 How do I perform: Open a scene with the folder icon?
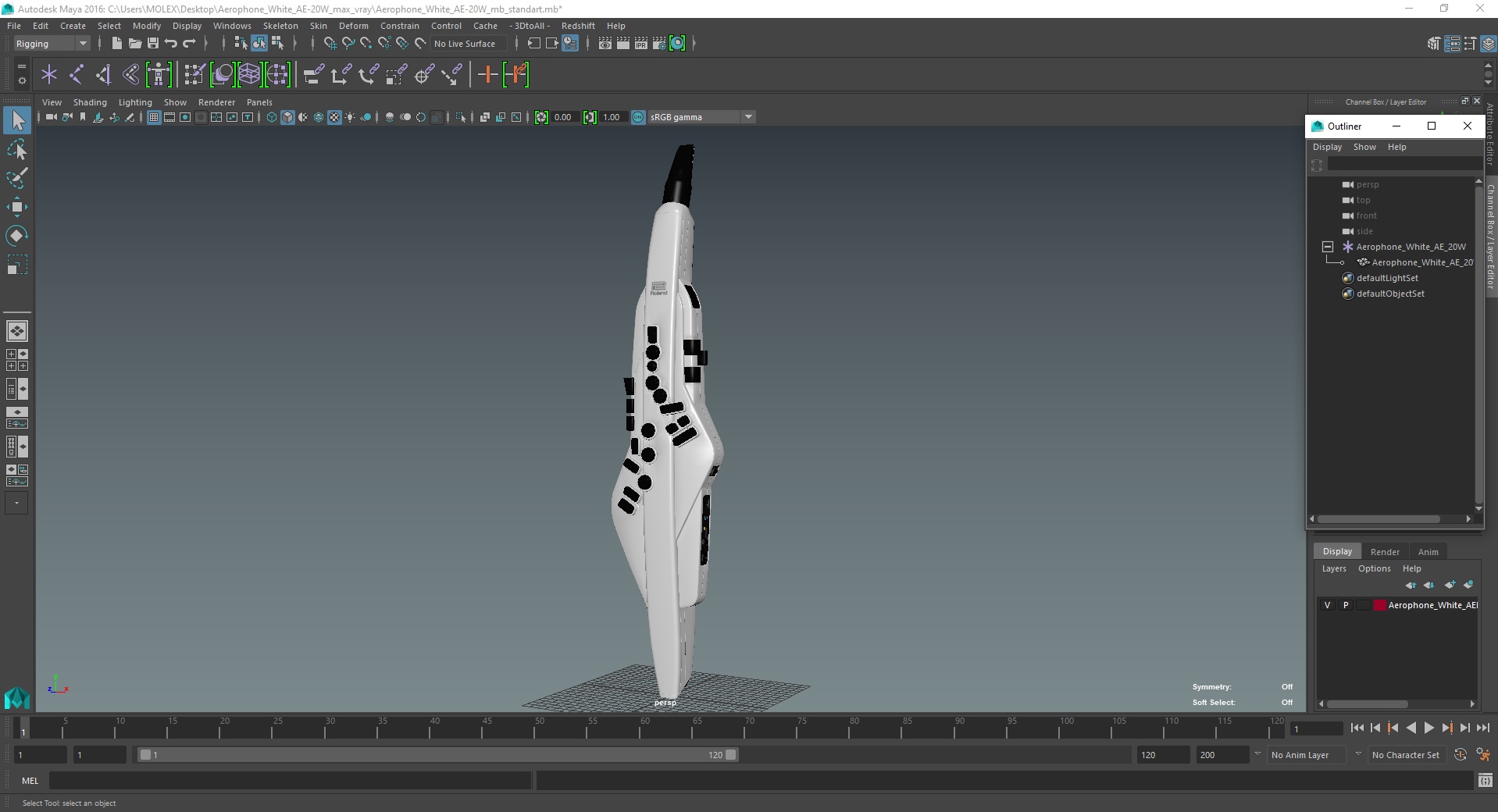click(x=134, y=44)
